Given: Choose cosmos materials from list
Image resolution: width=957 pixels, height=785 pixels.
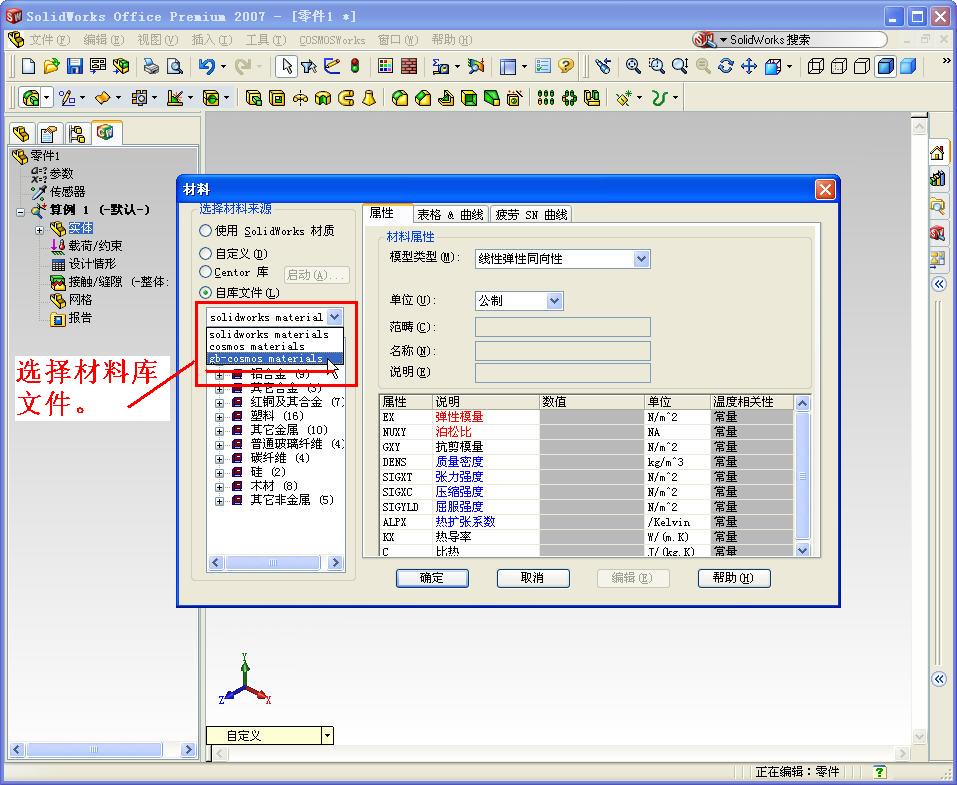Looking at the screenshot, I should point(275,346).
